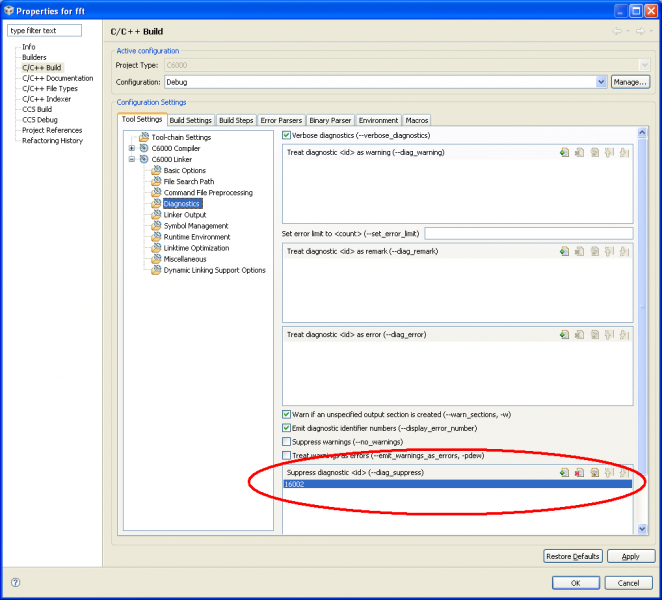Image resolution: width=662 pixels, height=600 pixels.
Task: Open the Project Type dropdown
Action: 644,65
